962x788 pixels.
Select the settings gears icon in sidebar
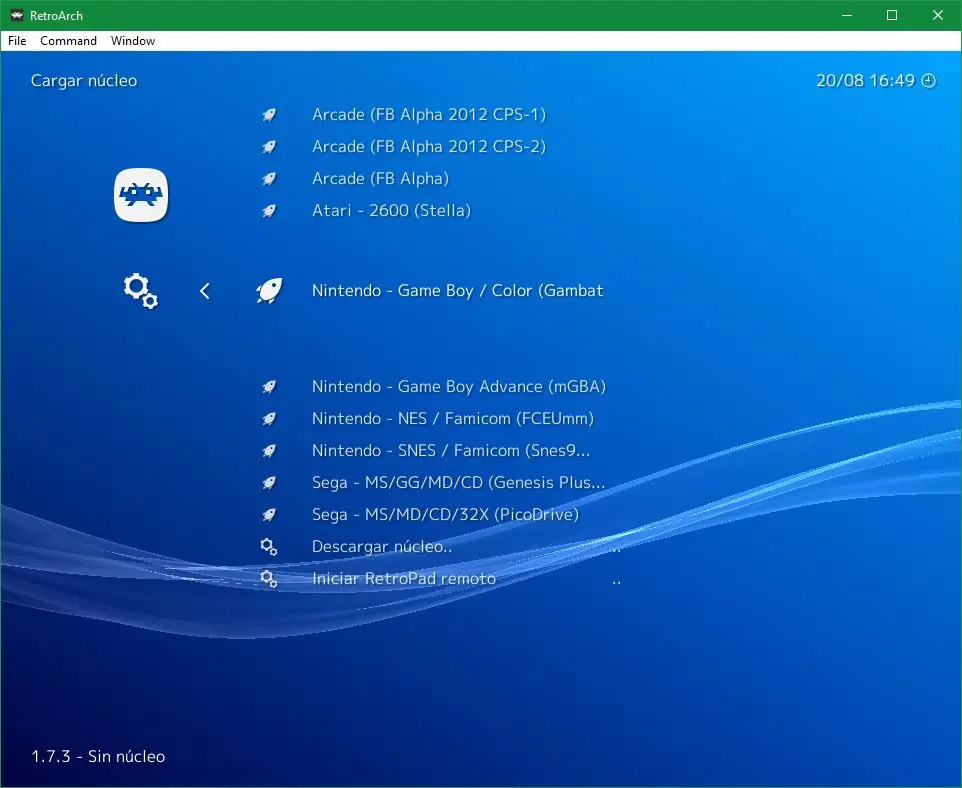point(141,291)
